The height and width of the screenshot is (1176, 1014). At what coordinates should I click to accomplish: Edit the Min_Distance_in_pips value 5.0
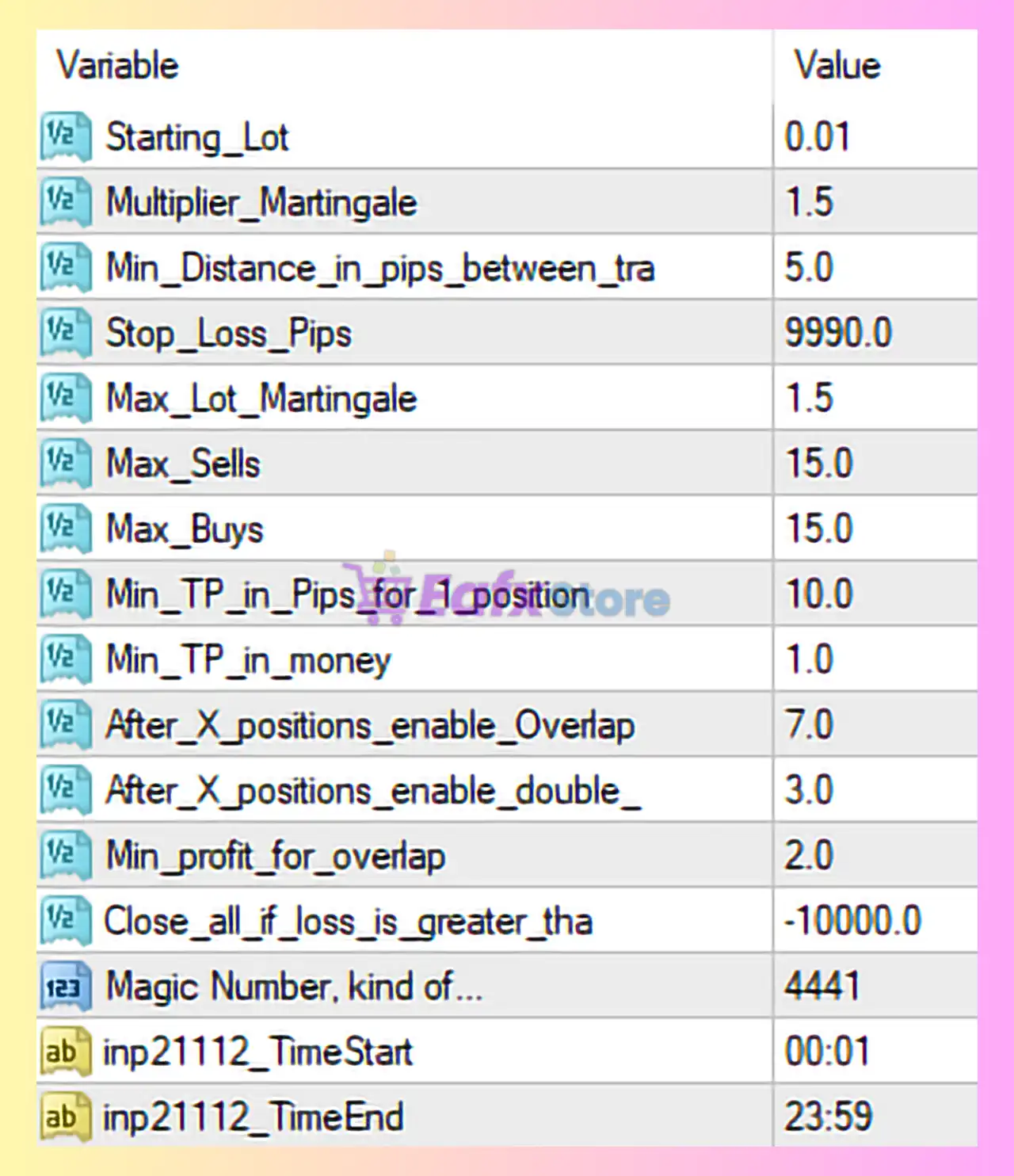[x=809, y=268]
